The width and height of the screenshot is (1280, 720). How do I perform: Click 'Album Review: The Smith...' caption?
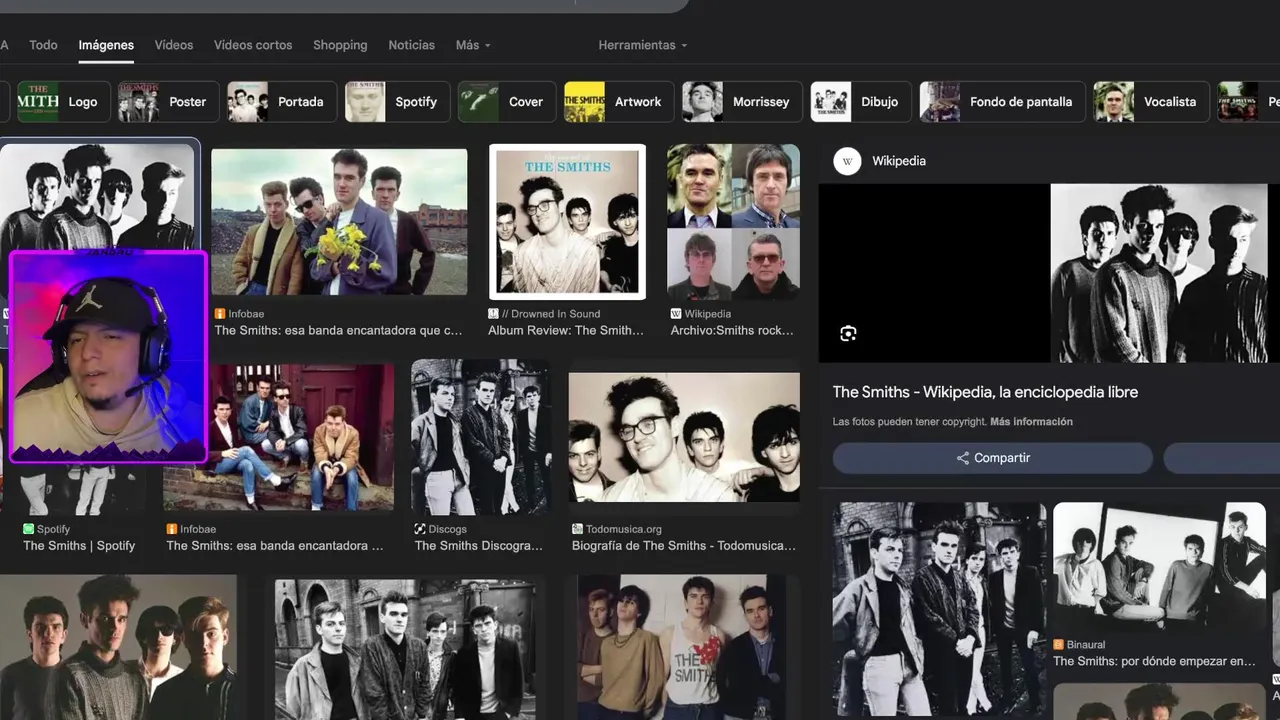[566, 330]
